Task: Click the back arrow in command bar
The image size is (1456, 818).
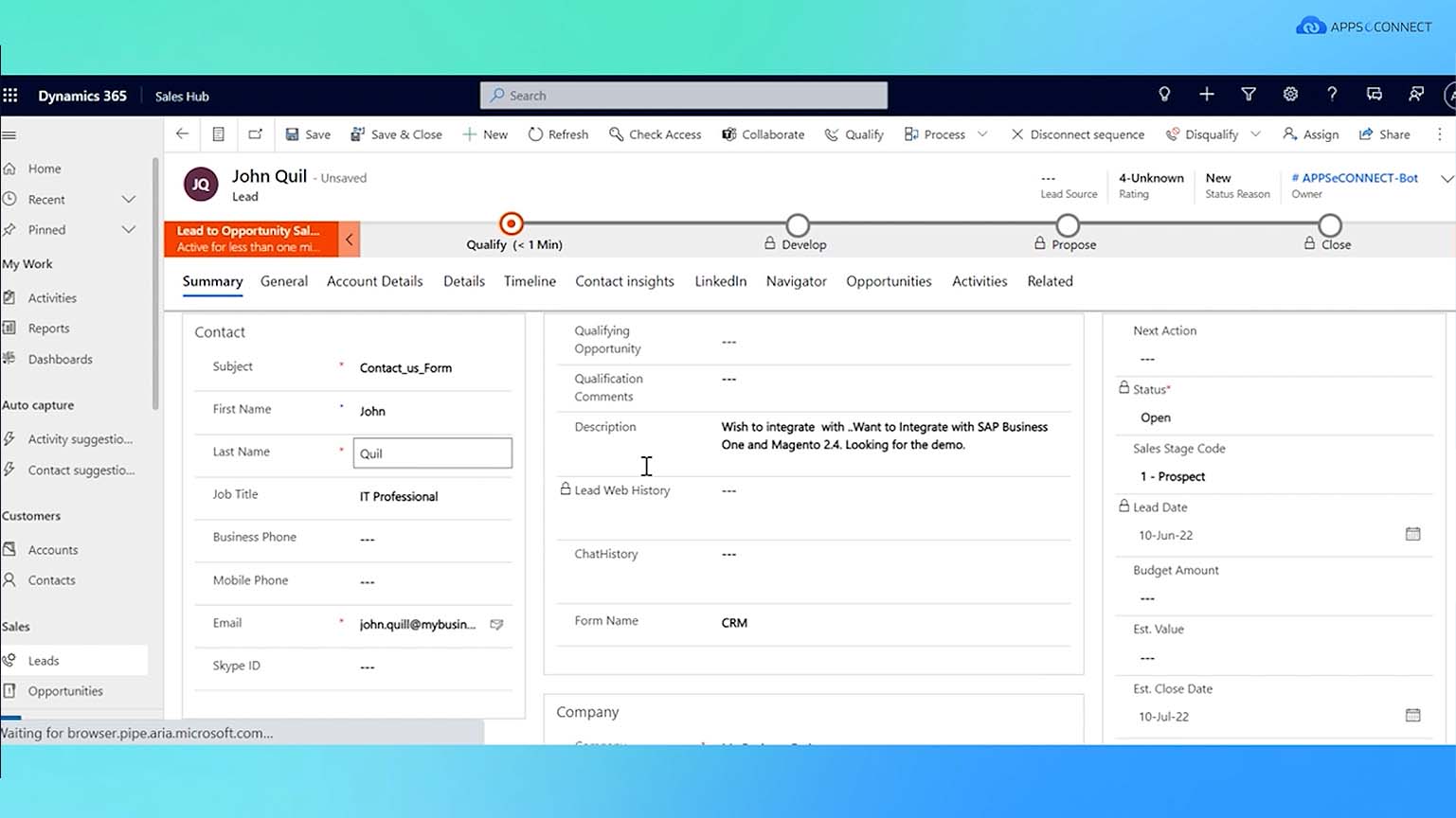Action: pyautogui.click(x=182, y=134)
